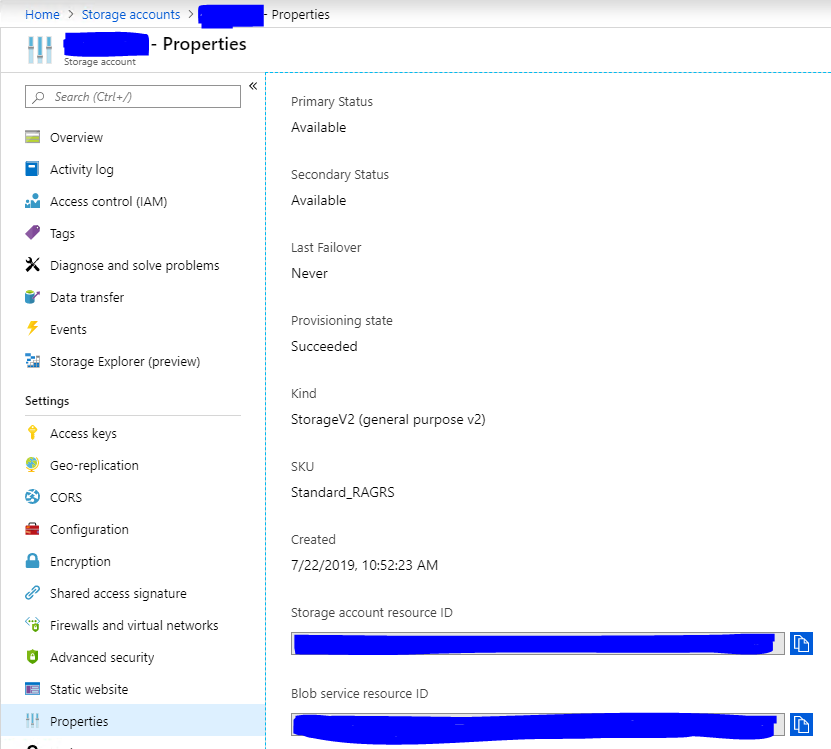Click the Access control (IAM) people icon
The height and width of the screenshot is (749, 831).
click(x=32, y=201)
